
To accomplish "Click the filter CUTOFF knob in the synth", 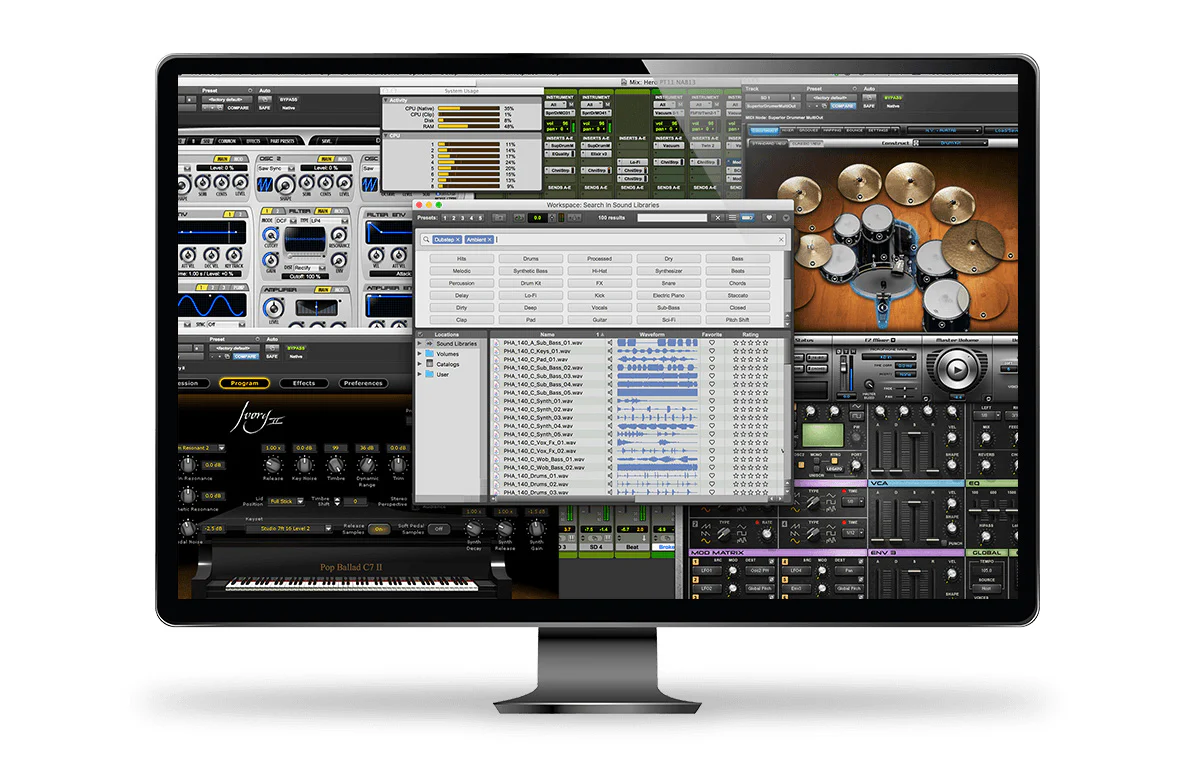I will coord(271,235).
